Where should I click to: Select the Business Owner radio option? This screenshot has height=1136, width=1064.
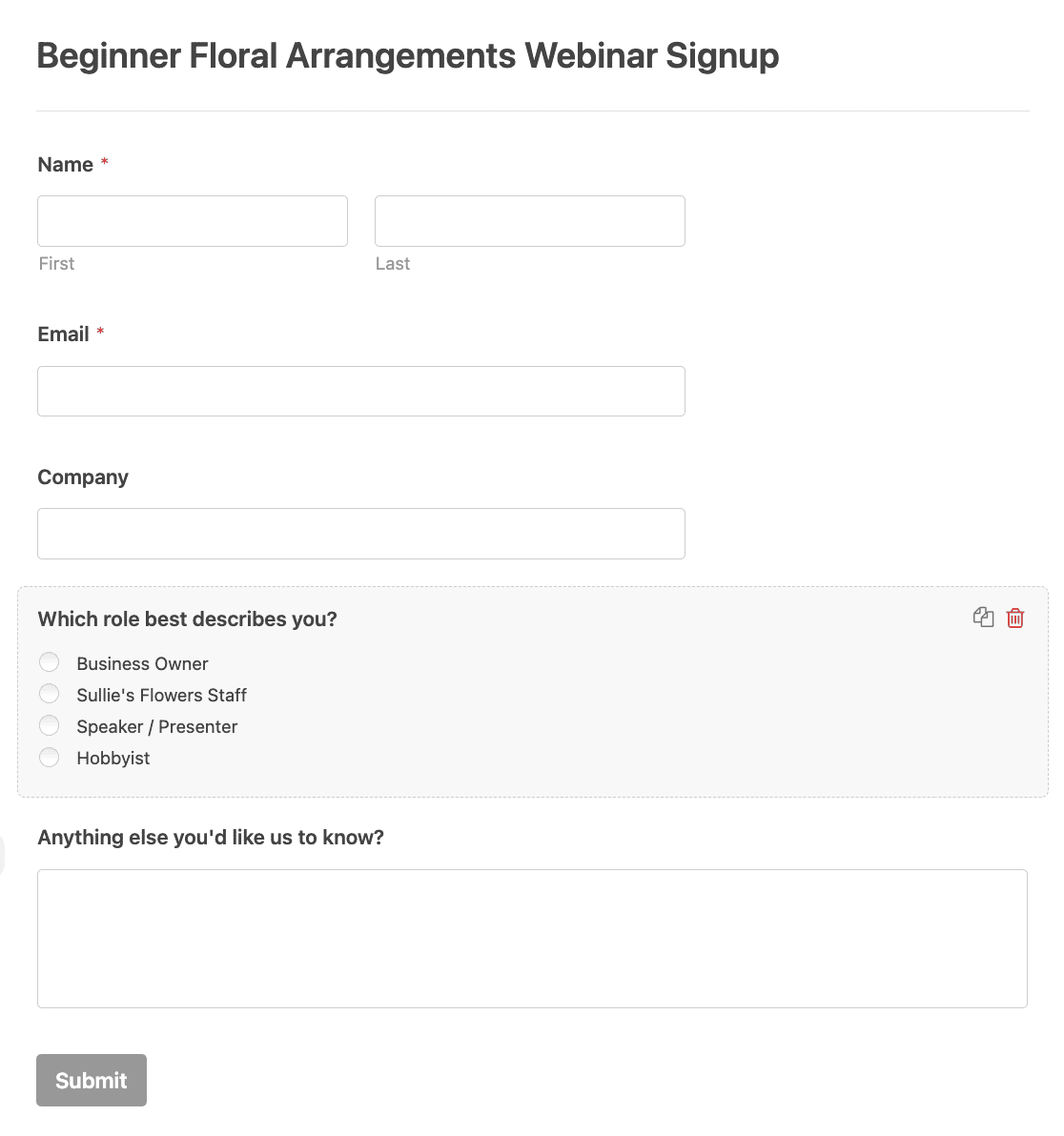click(50, 662)
